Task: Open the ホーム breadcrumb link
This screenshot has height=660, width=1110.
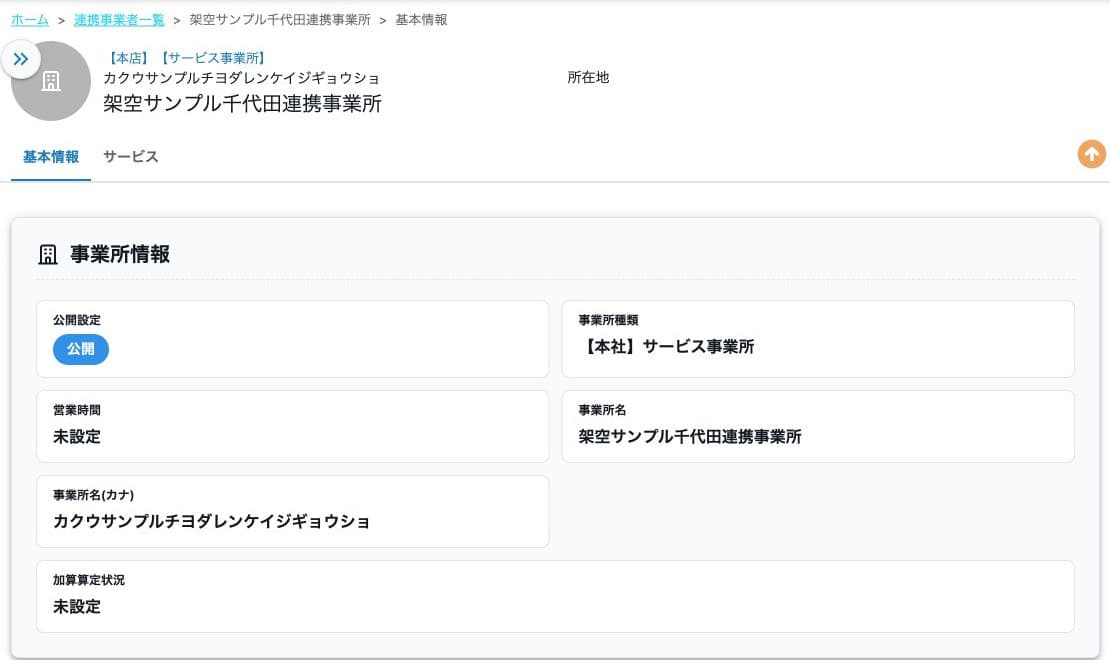Action: pos(30,20)
